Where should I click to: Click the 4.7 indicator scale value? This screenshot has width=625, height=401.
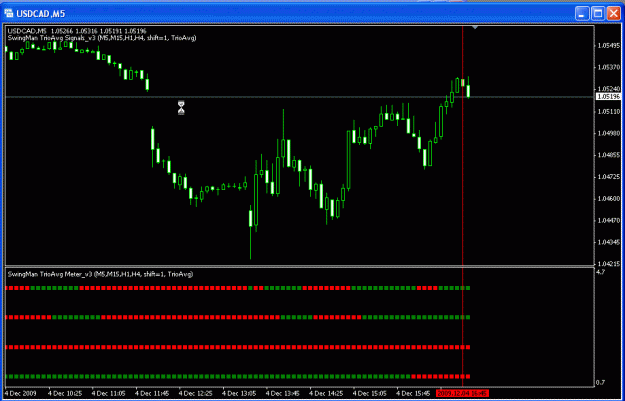[x=601, y=272]
